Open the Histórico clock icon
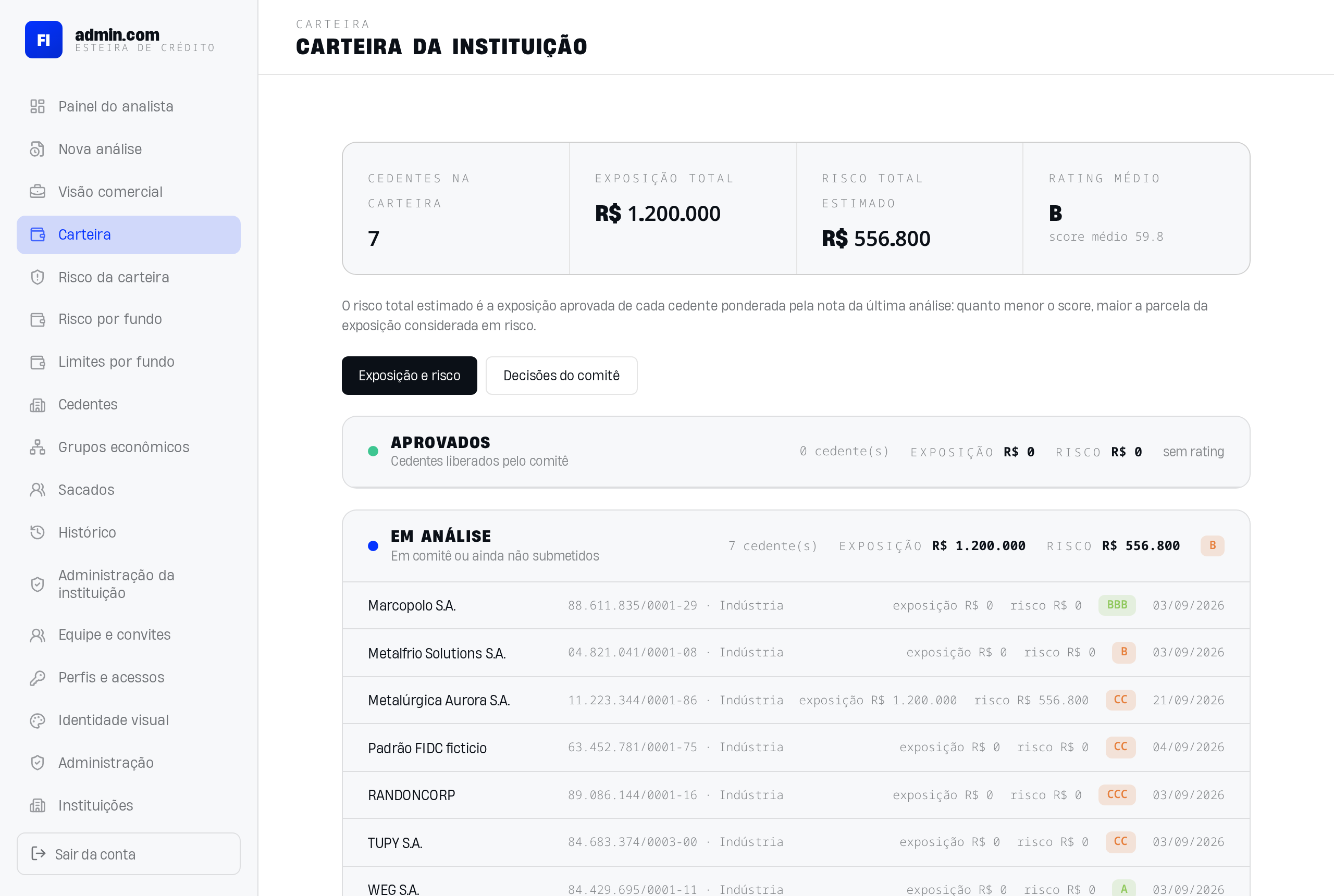The image size is (1334, 896). (x=38, y=532)
